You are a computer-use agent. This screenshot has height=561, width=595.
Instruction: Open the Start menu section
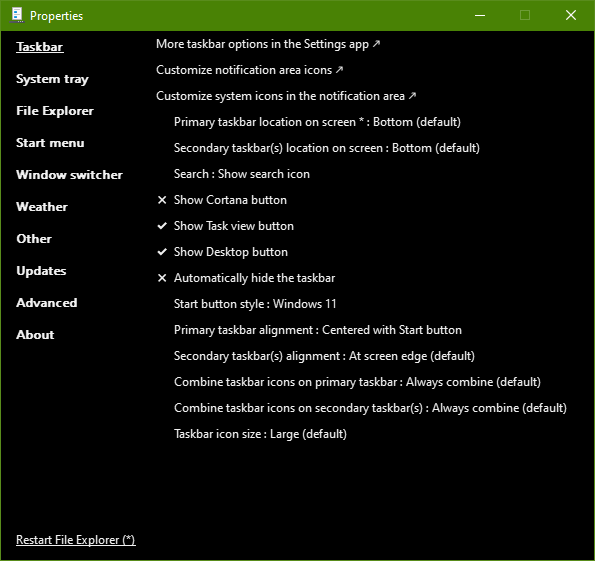[50, 143]
